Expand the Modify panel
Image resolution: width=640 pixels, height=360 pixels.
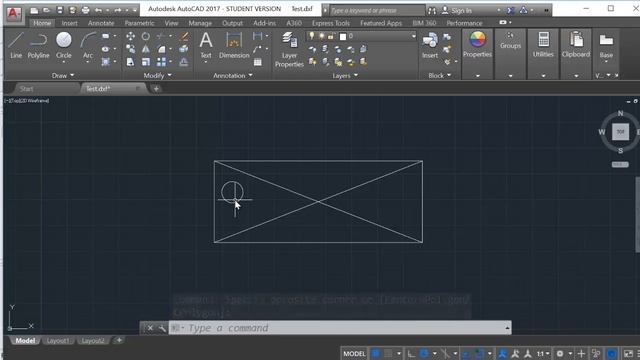(x=158, y=76)
